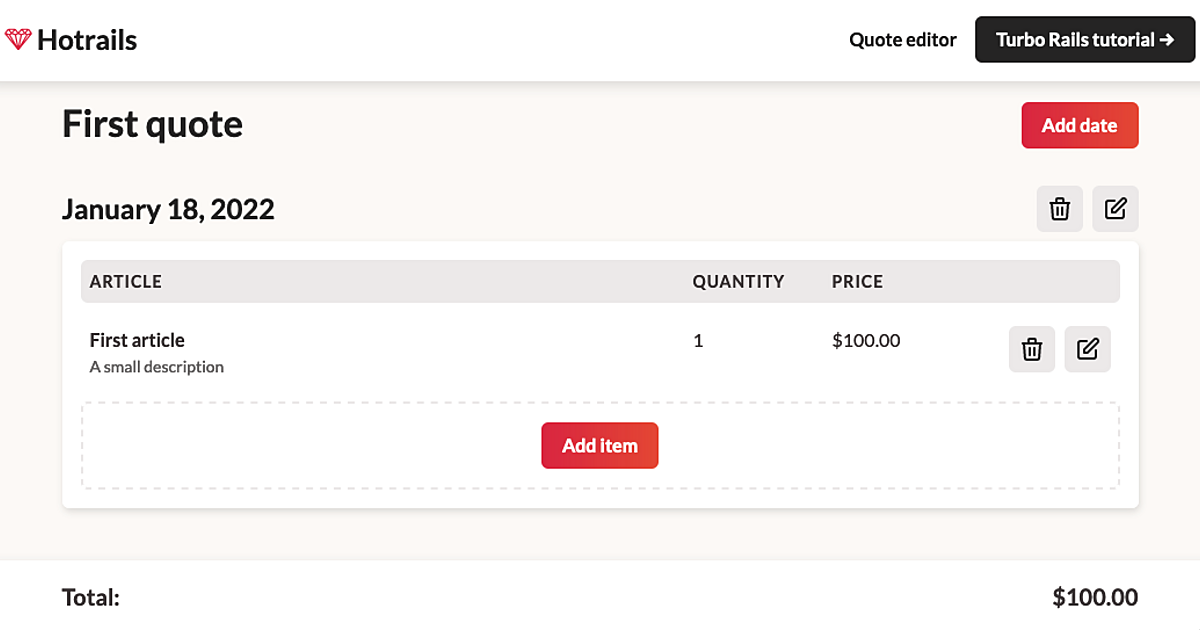Click the QUANTITY column header

pyautogui.click(x=738, y=281)
